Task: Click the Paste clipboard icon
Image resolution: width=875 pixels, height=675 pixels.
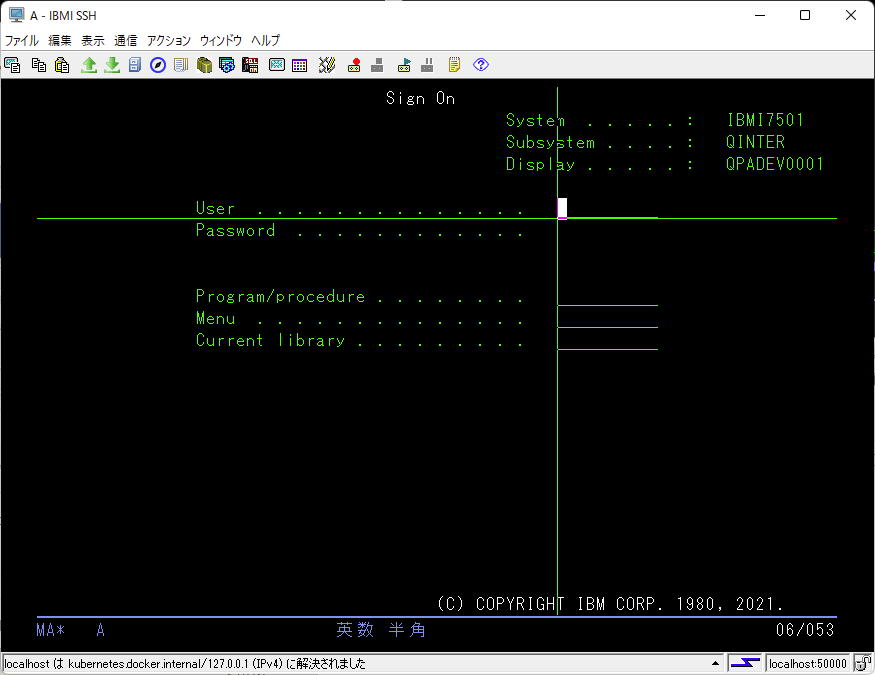Action: [62, 65]
